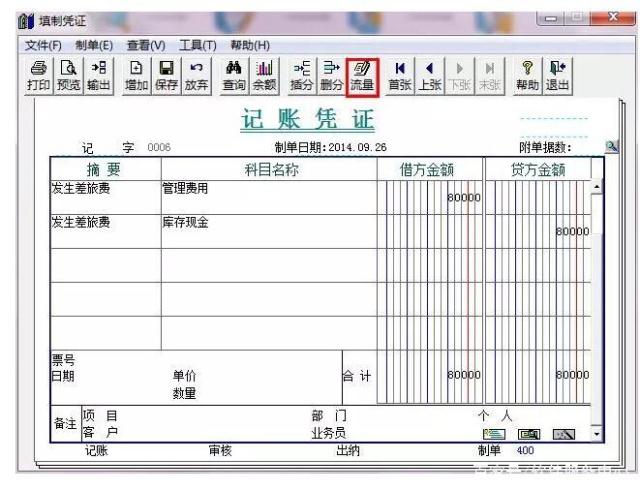Click credit amount 80000 in 库存现金 row
Screen dimensions: 640x490
(573, 232)
